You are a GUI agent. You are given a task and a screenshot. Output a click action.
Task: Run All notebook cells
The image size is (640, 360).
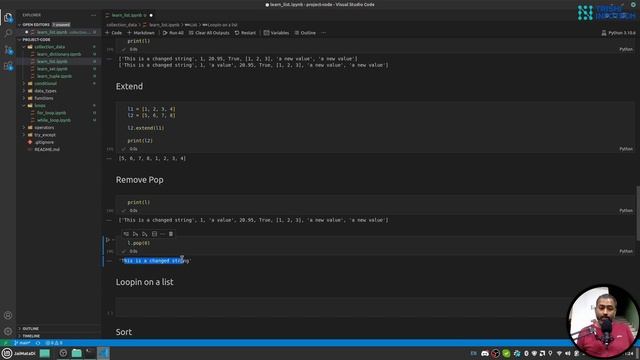(173, 33)
